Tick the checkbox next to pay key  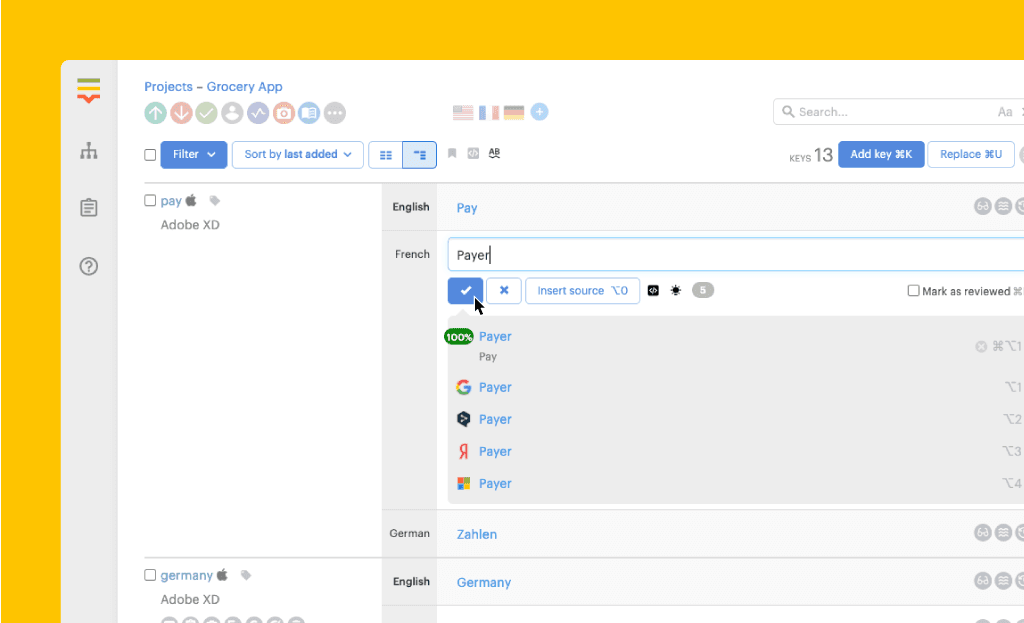tap(150, 201)
